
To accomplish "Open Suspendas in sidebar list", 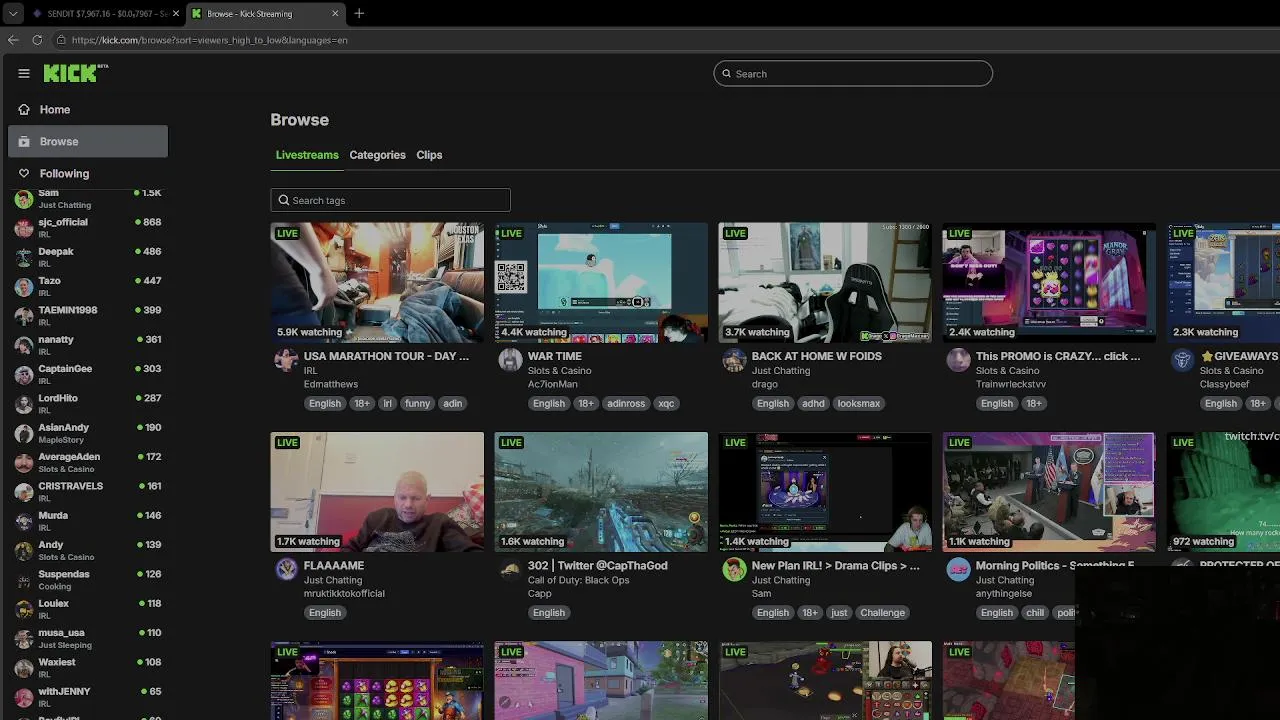I will tap(88, 580).
